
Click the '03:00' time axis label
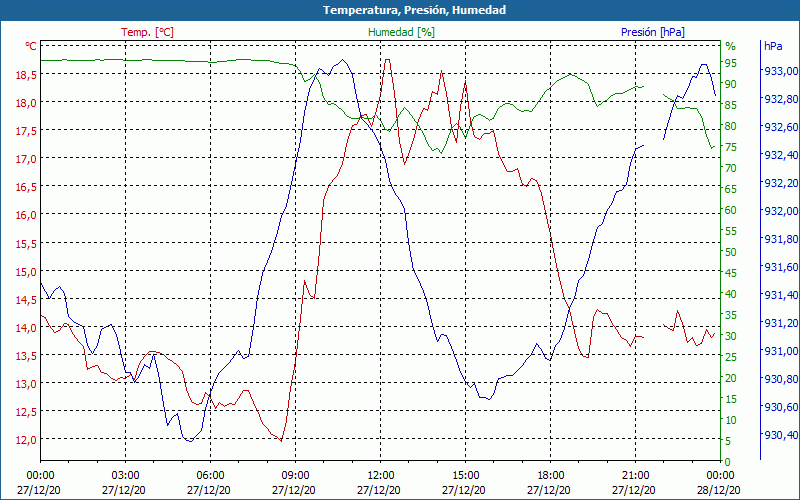pyautogui.click(x=125, y=476)
